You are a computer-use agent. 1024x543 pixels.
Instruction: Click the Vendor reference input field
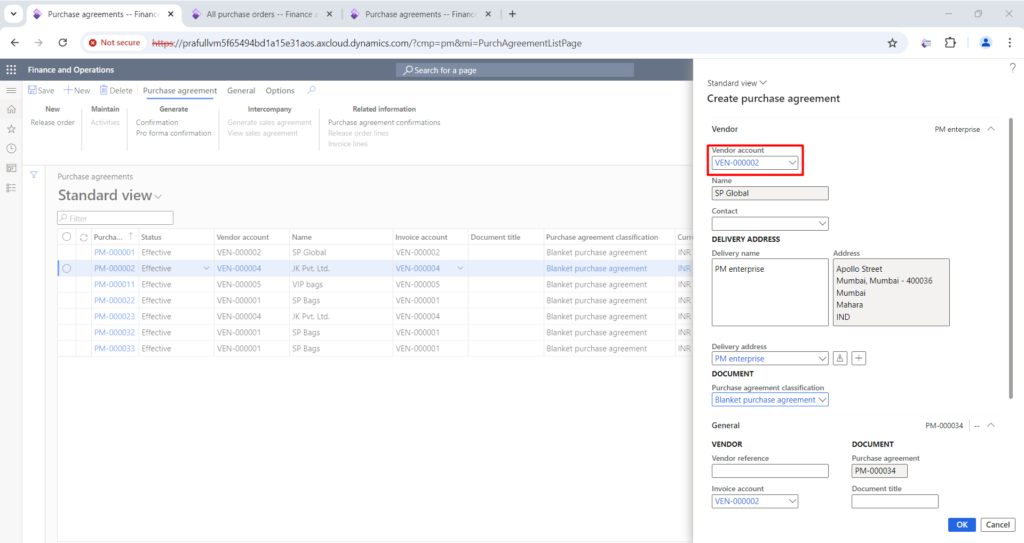coord(770,471)
